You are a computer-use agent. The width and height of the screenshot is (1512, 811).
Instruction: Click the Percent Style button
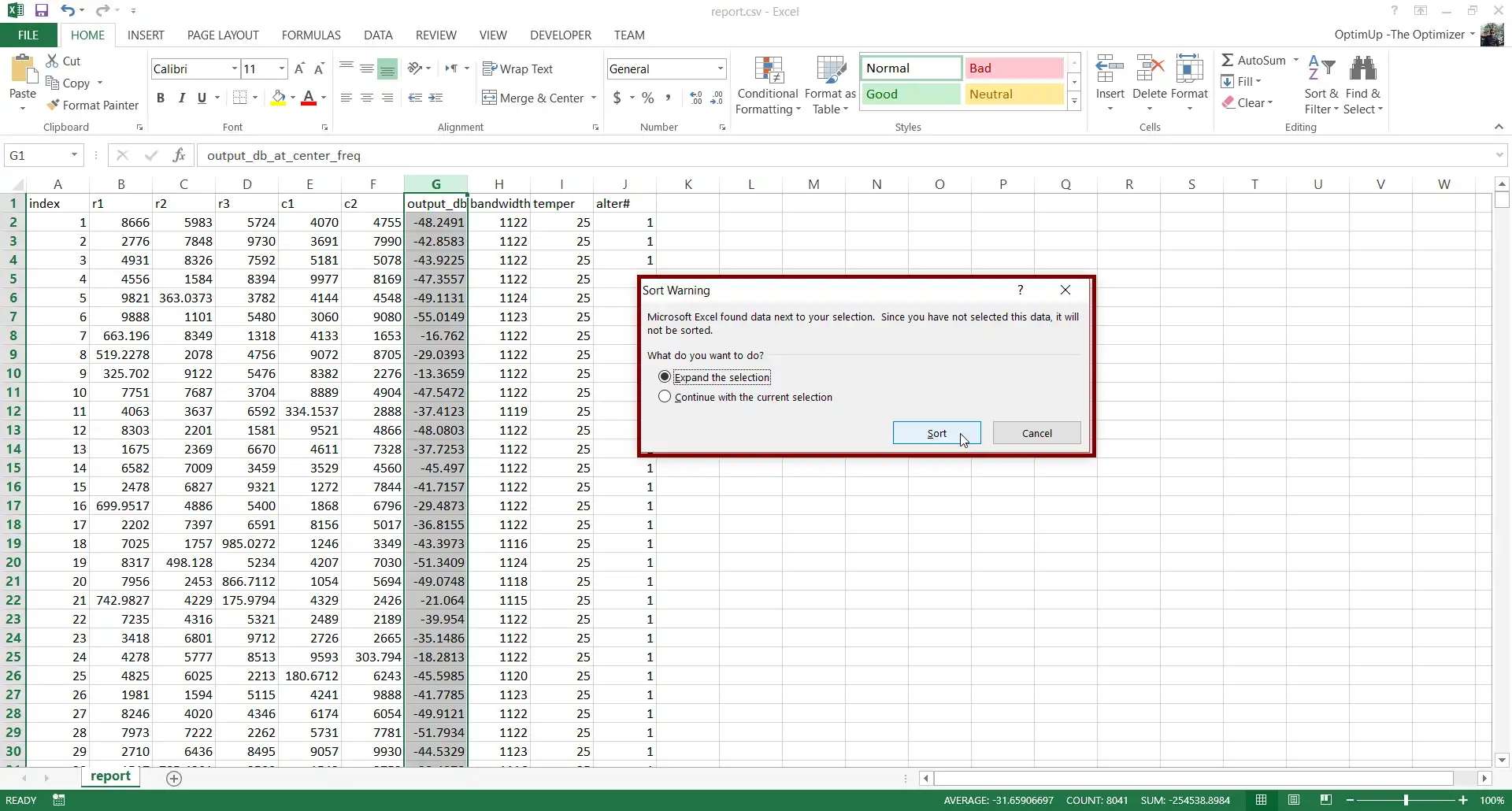647,98
